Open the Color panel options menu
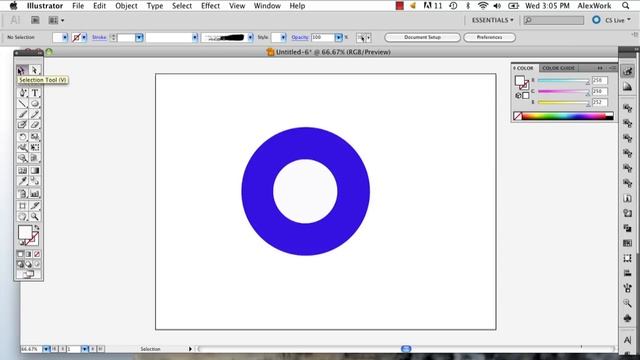Screen dimensions: 640x360 click(612, 68)
